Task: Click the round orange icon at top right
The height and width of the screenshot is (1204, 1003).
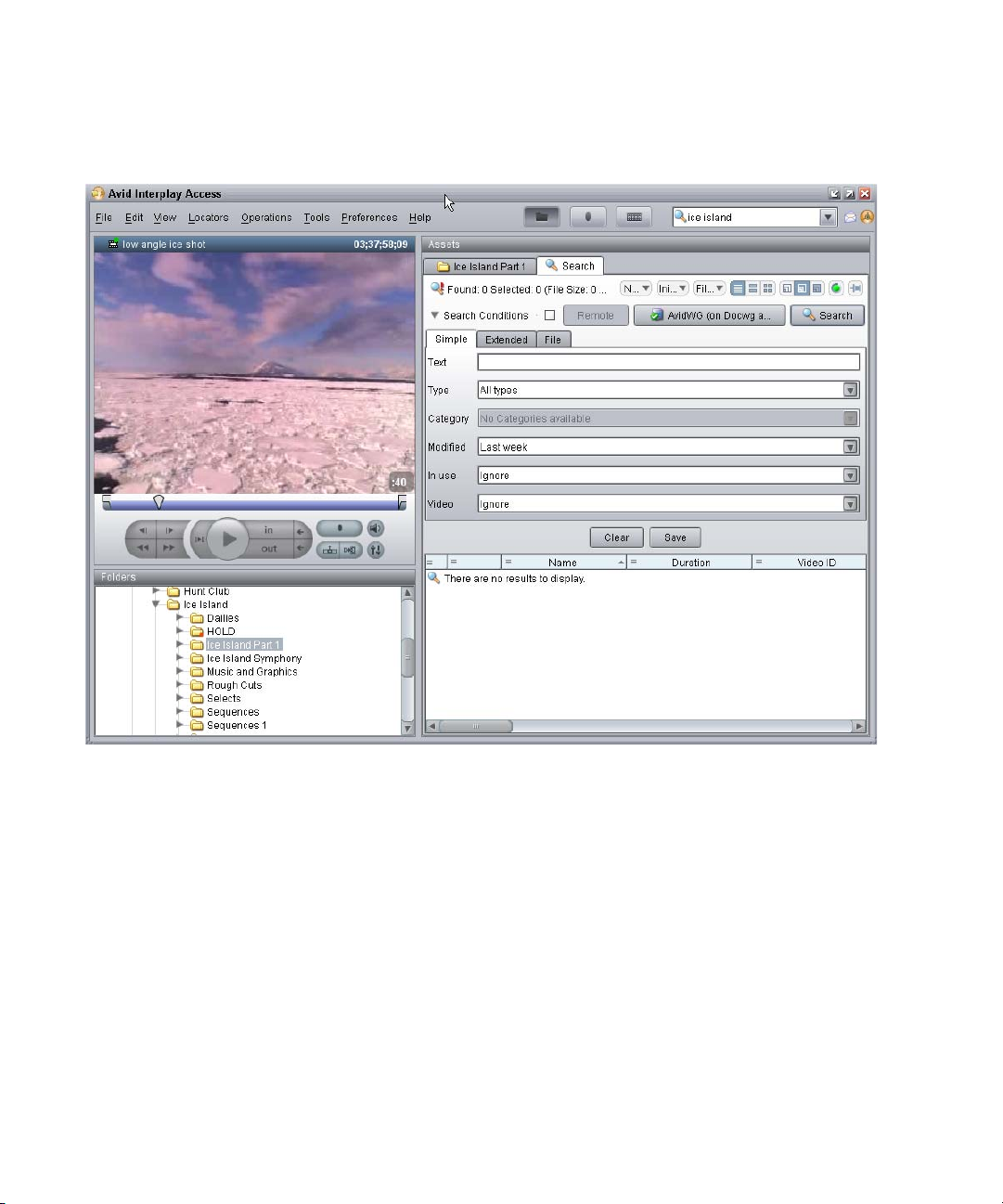Action: point(868,217)
